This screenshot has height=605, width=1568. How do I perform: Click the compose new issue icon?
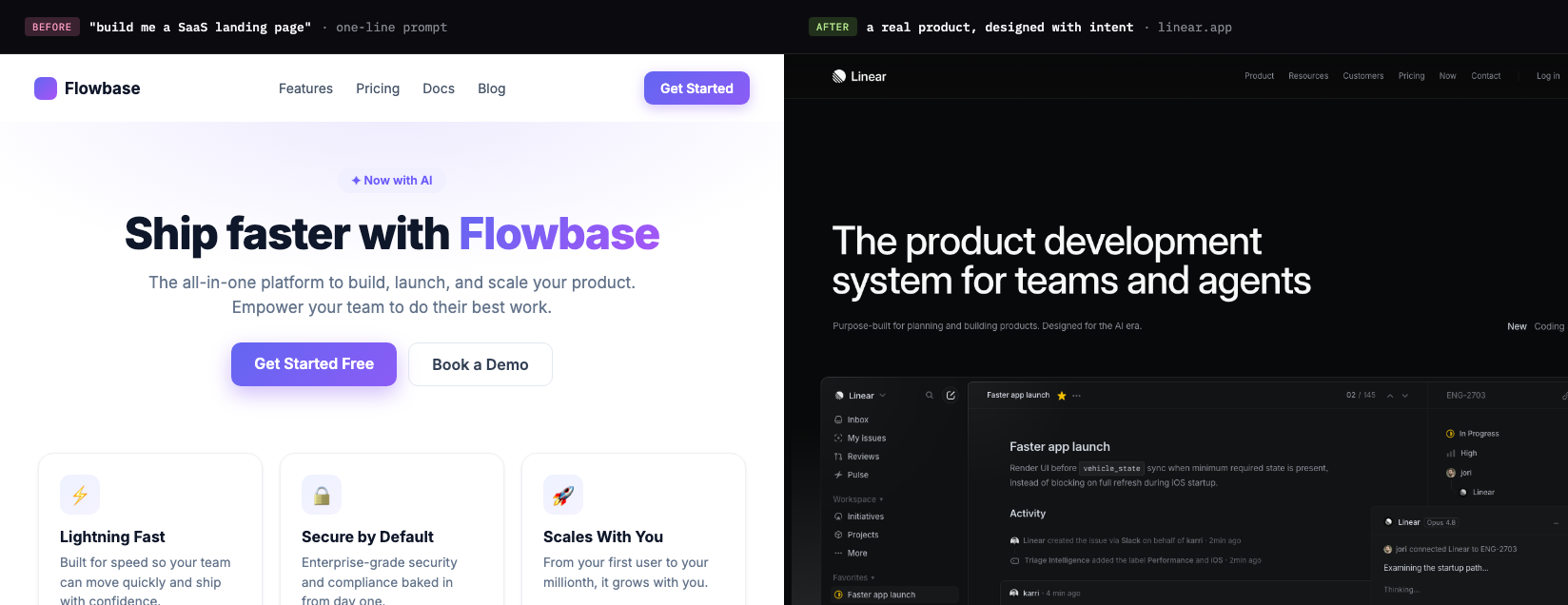point(951,396)
